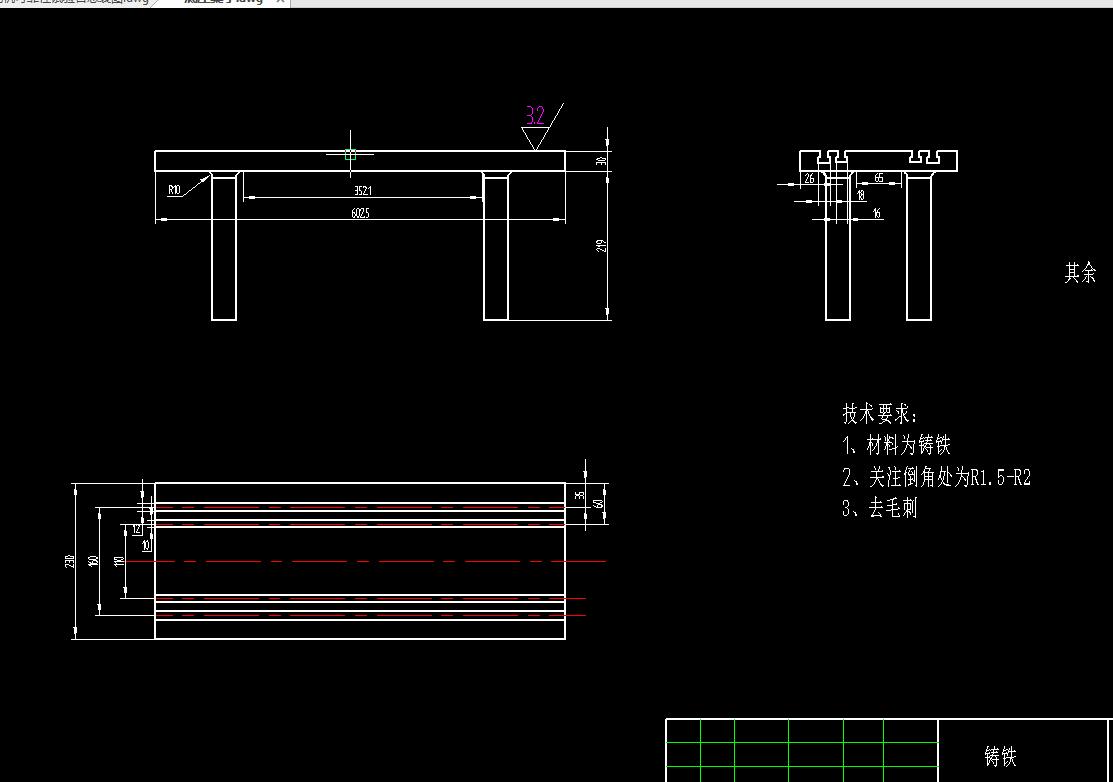Select the R10 radius dimension label
The height and width of the screenshot is (782, 1113).
tap(175, 189)
